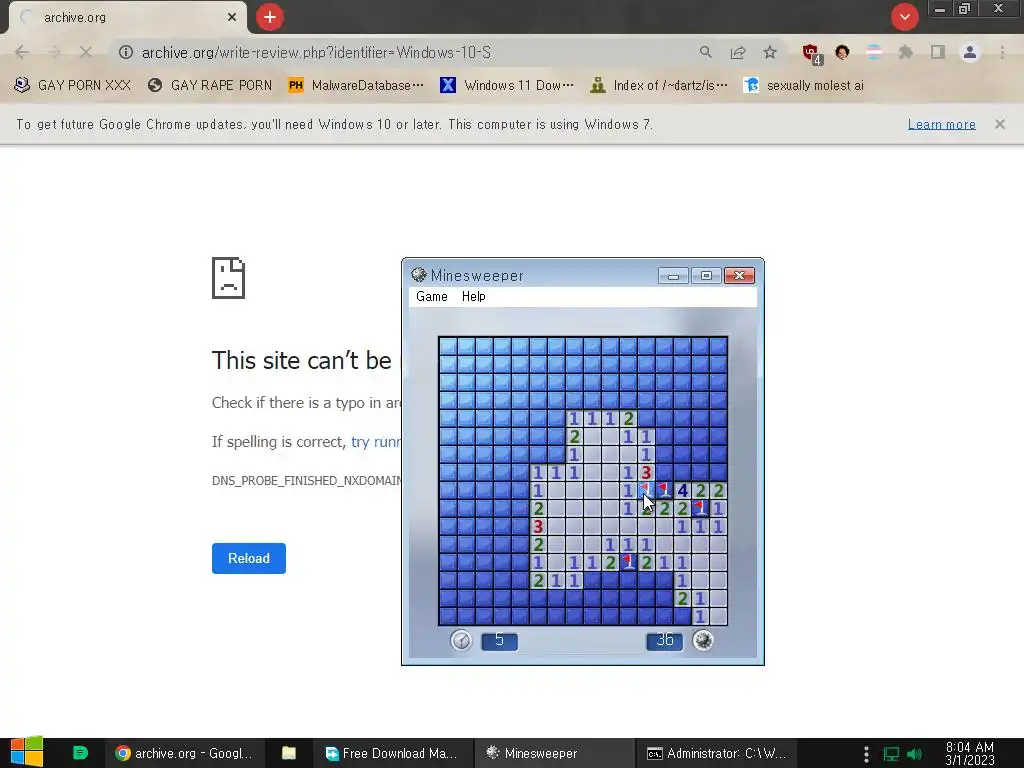Minimize the Minesweeper window
This screenshot has width=1024, height=768.
click(673, 276)
